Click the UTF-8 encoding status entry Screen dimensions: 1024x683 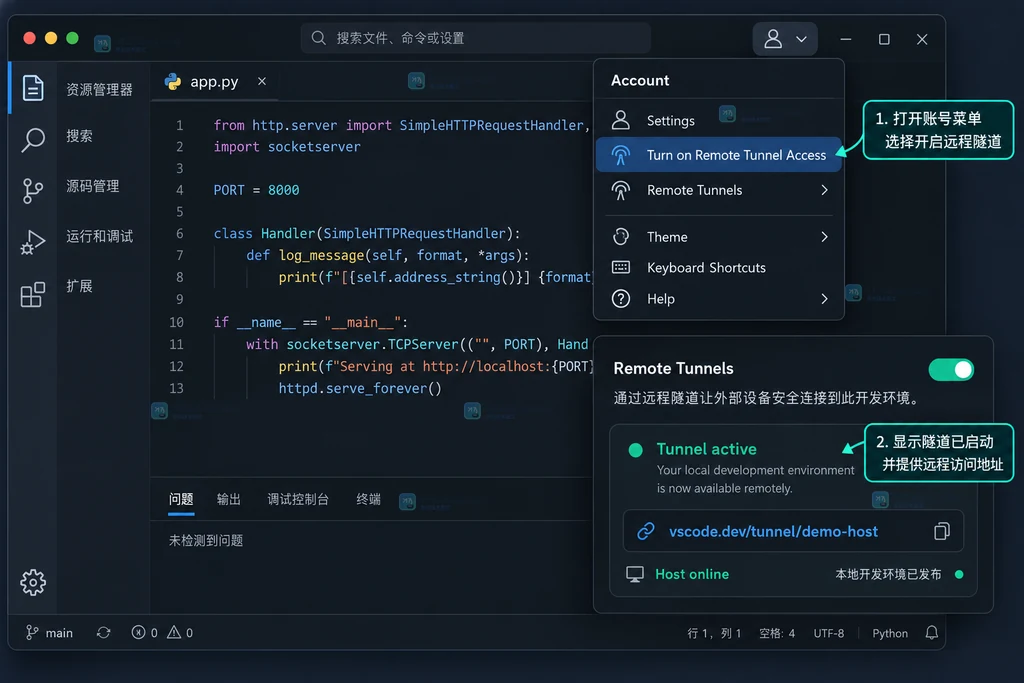tap(829, 633)
